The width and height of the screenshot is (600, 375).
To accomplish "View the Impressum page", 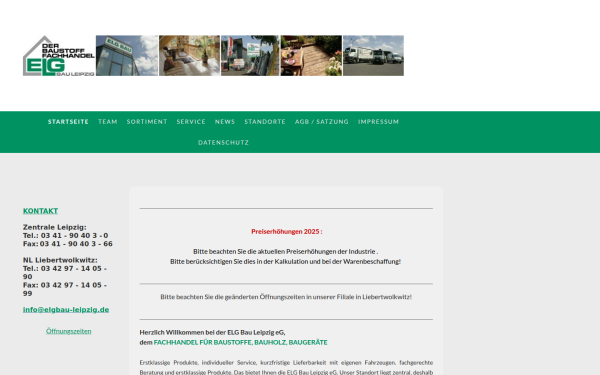I will (378, 122).
